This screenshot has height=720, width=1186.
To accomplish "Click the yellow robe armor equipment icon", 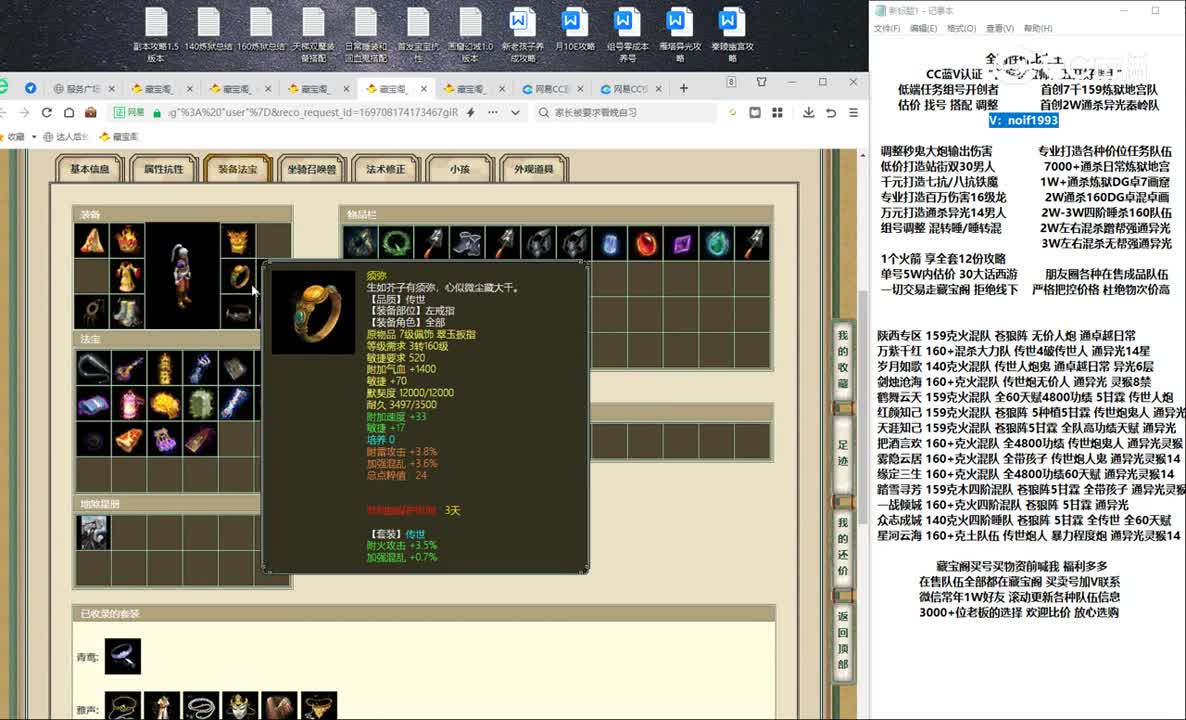I will [128, 276].
